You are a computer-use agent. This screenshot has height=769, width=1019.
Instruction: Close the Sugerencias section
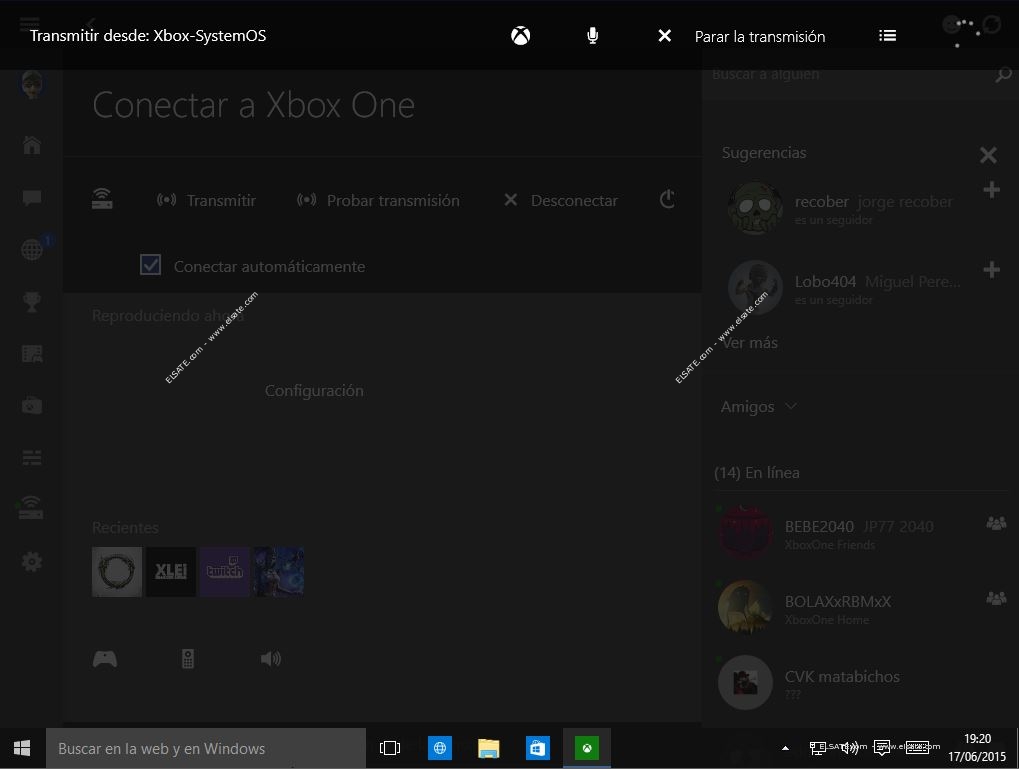[988, 155]
